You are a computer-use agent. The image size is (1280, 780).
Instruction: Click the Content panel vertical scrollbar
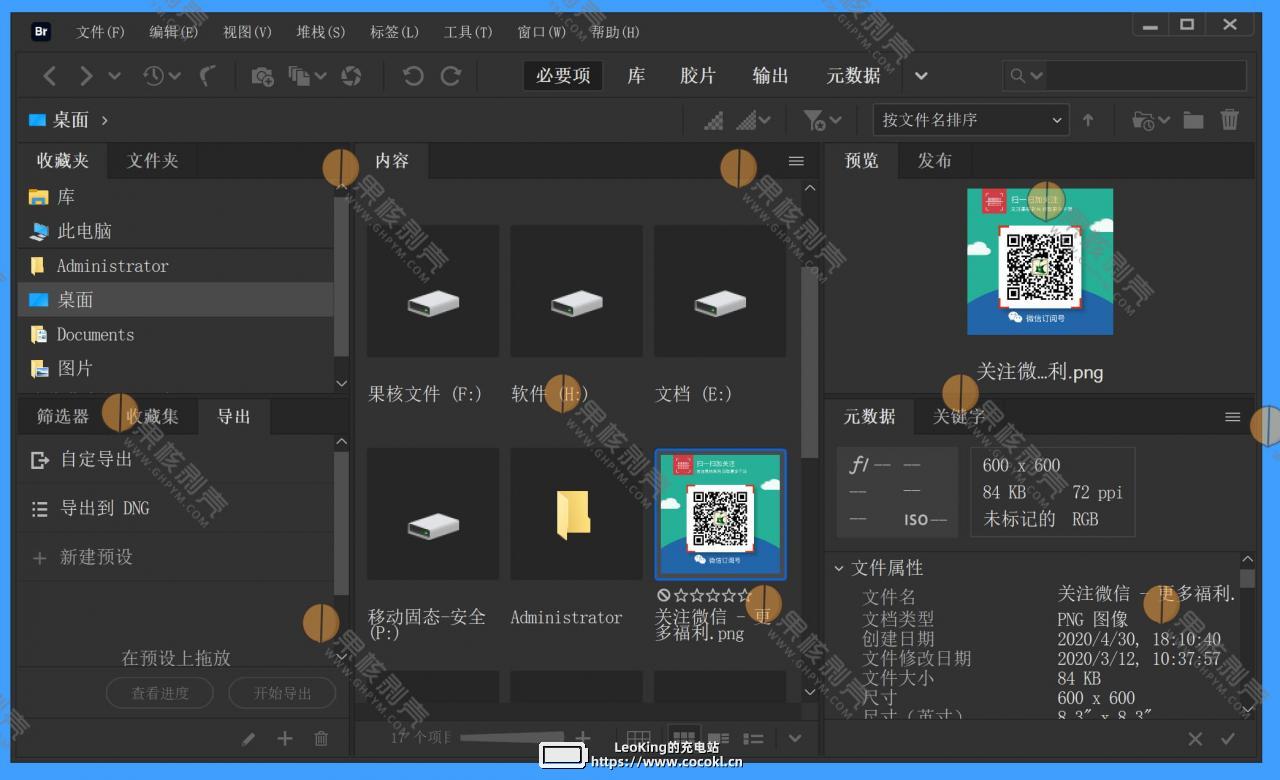coord(810,360)
